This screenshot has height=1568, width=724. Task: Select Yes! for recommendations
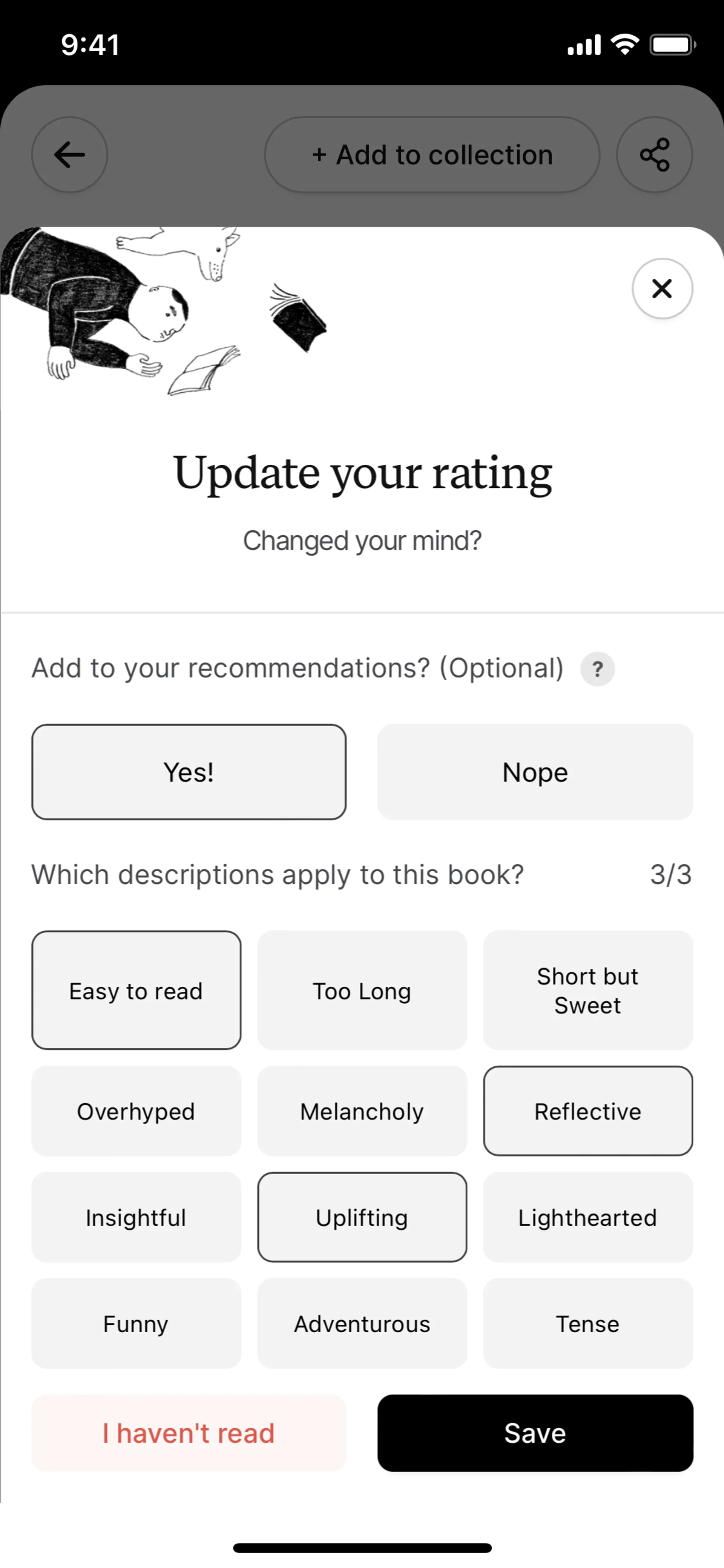pyautogui.click(x=189, y=772)
